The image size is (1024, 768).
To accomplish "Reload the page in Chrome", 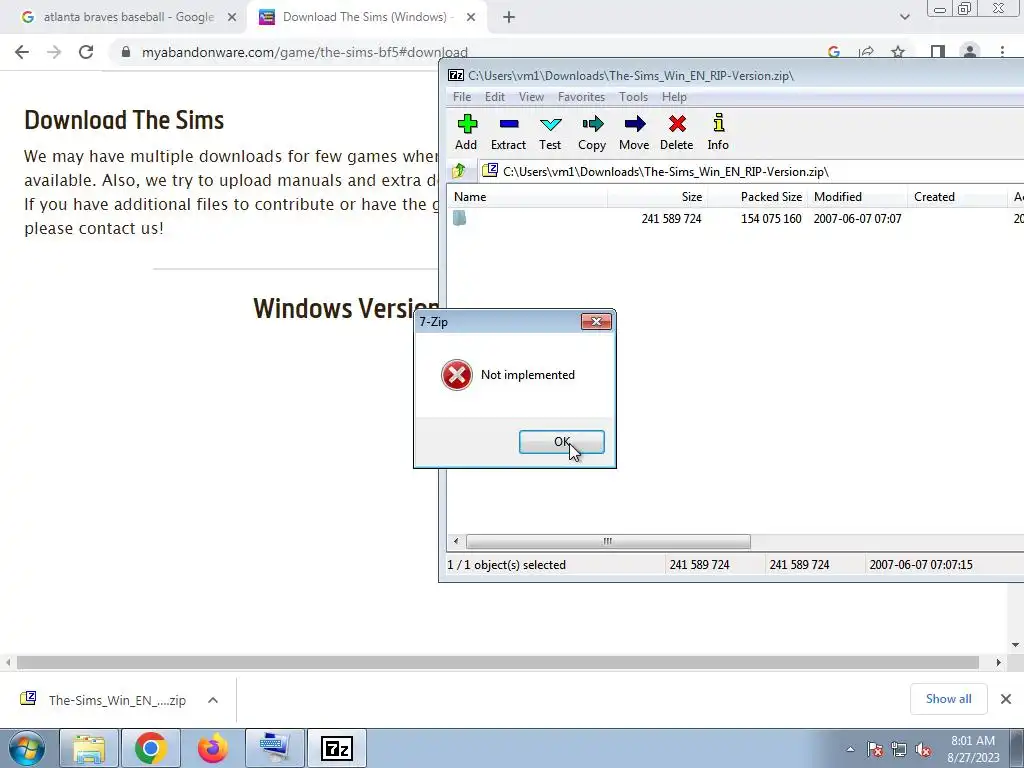I will [x=86, y=52].
